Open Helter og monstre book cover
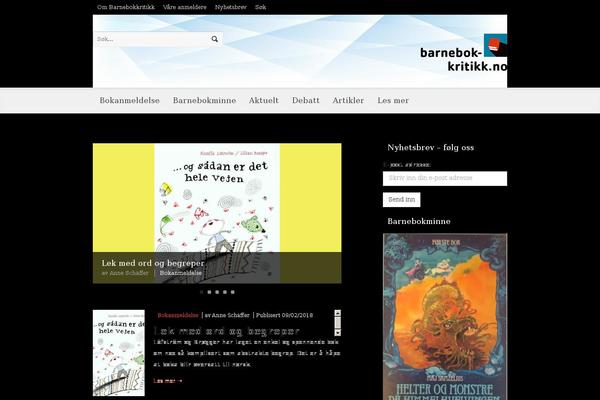This screenshot has height=400, width=600. point(445,317)
